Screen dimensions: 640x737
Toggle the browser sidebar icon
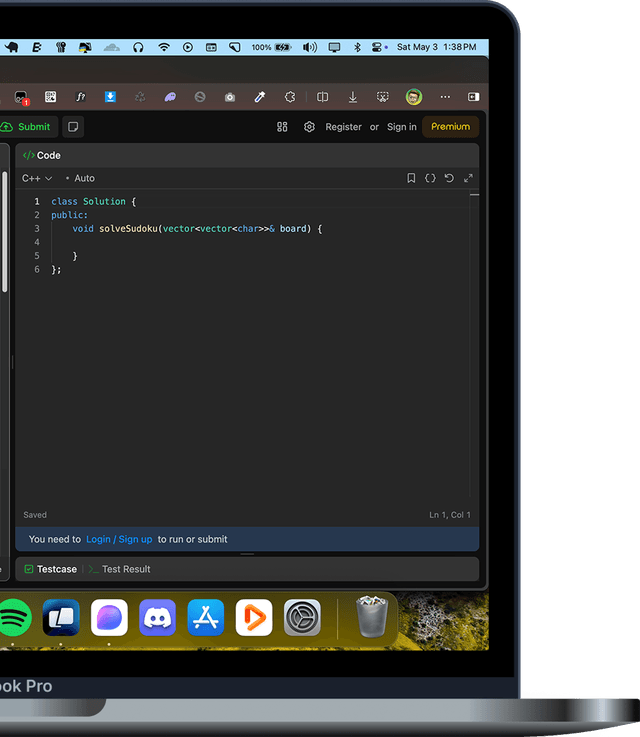tap(474, 97)
